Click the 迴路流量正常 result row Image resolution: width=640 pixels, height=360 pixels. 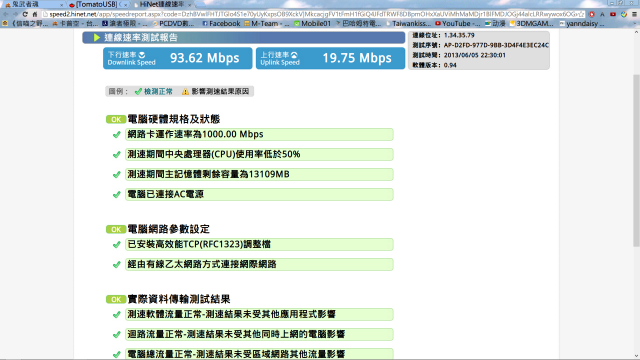tap(259, 334)
